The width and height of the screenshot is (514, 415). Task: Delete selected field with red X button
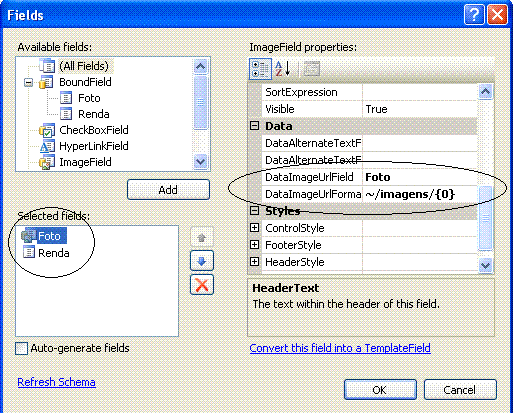[x=202, y=285]
